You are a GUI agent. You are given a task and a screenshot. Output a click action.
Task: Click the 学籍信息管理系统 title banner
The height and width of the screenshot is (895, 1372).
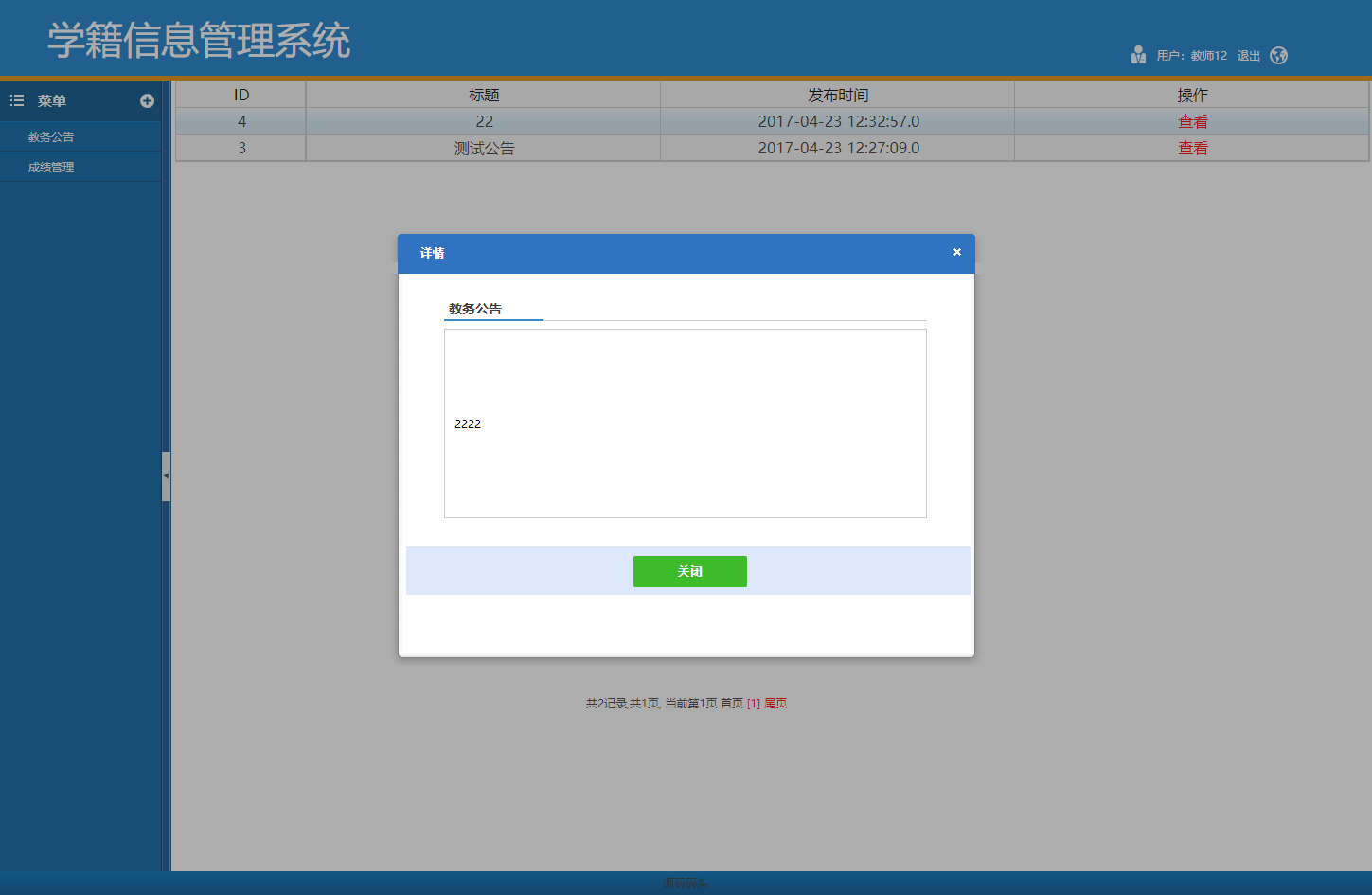(x=199, y=40)
